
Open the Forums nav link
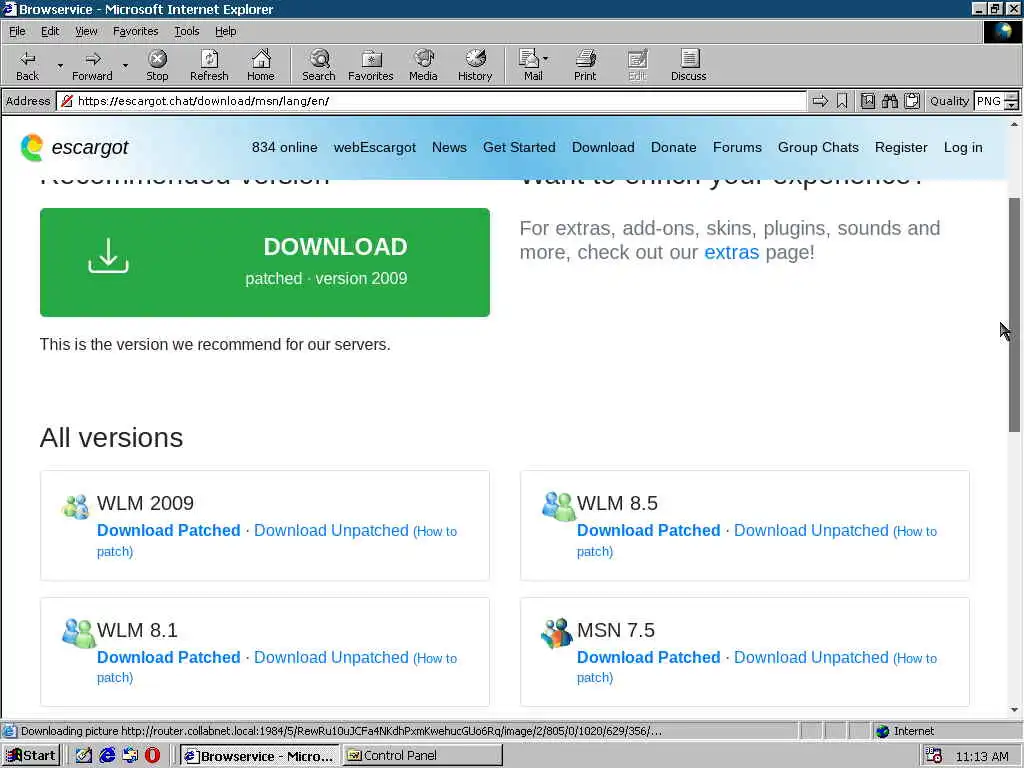[737, 148]
